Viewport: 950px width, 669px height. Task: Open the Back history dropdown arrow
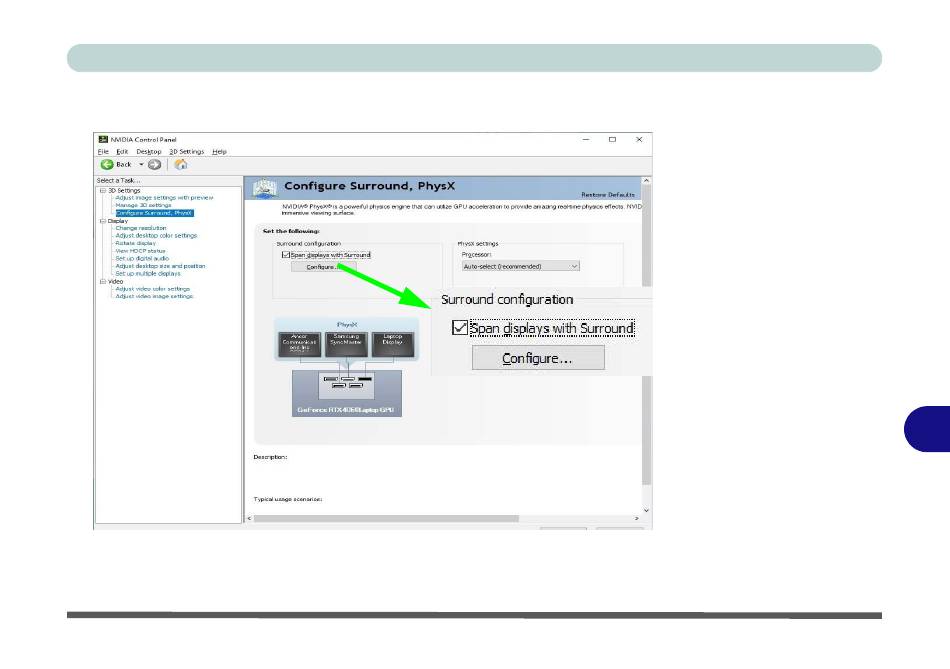[x=141, y=164]
